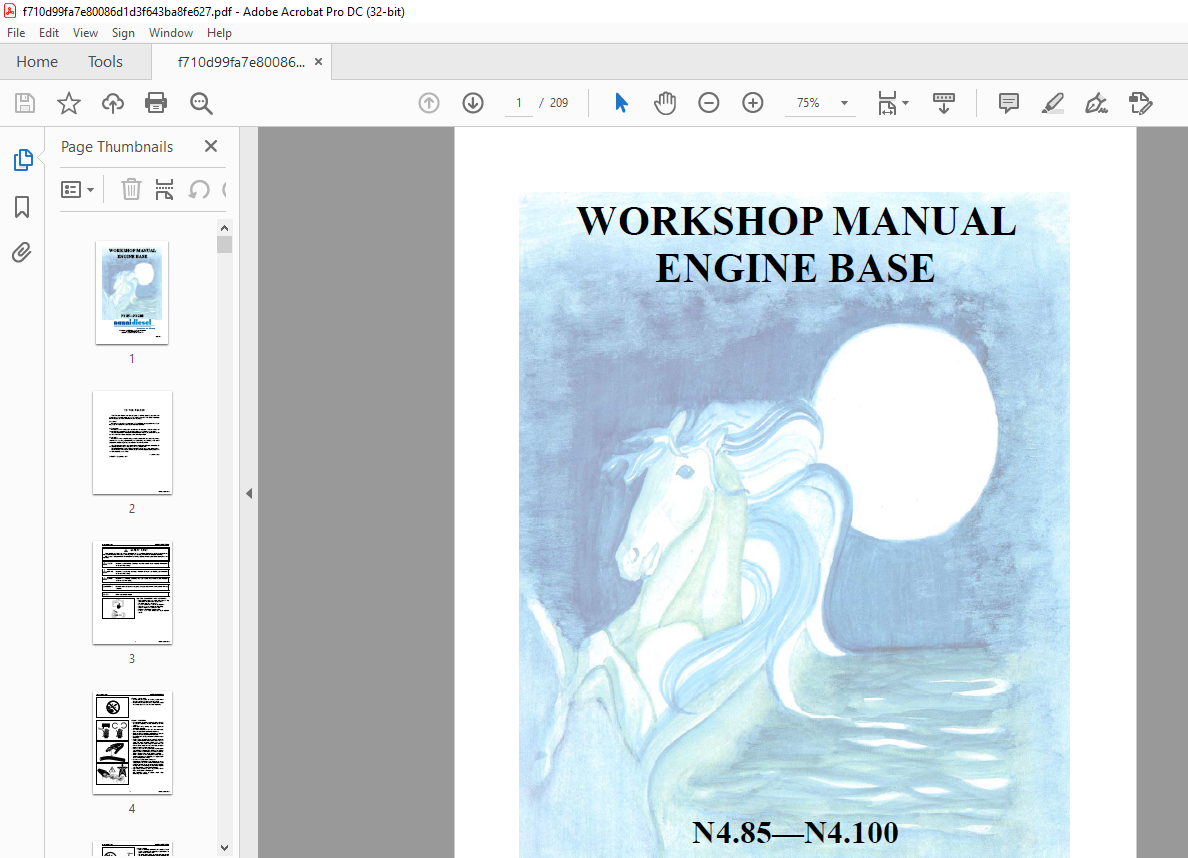Go to next page arrow
The image size is (1188, 858).
tap(473, 103)
